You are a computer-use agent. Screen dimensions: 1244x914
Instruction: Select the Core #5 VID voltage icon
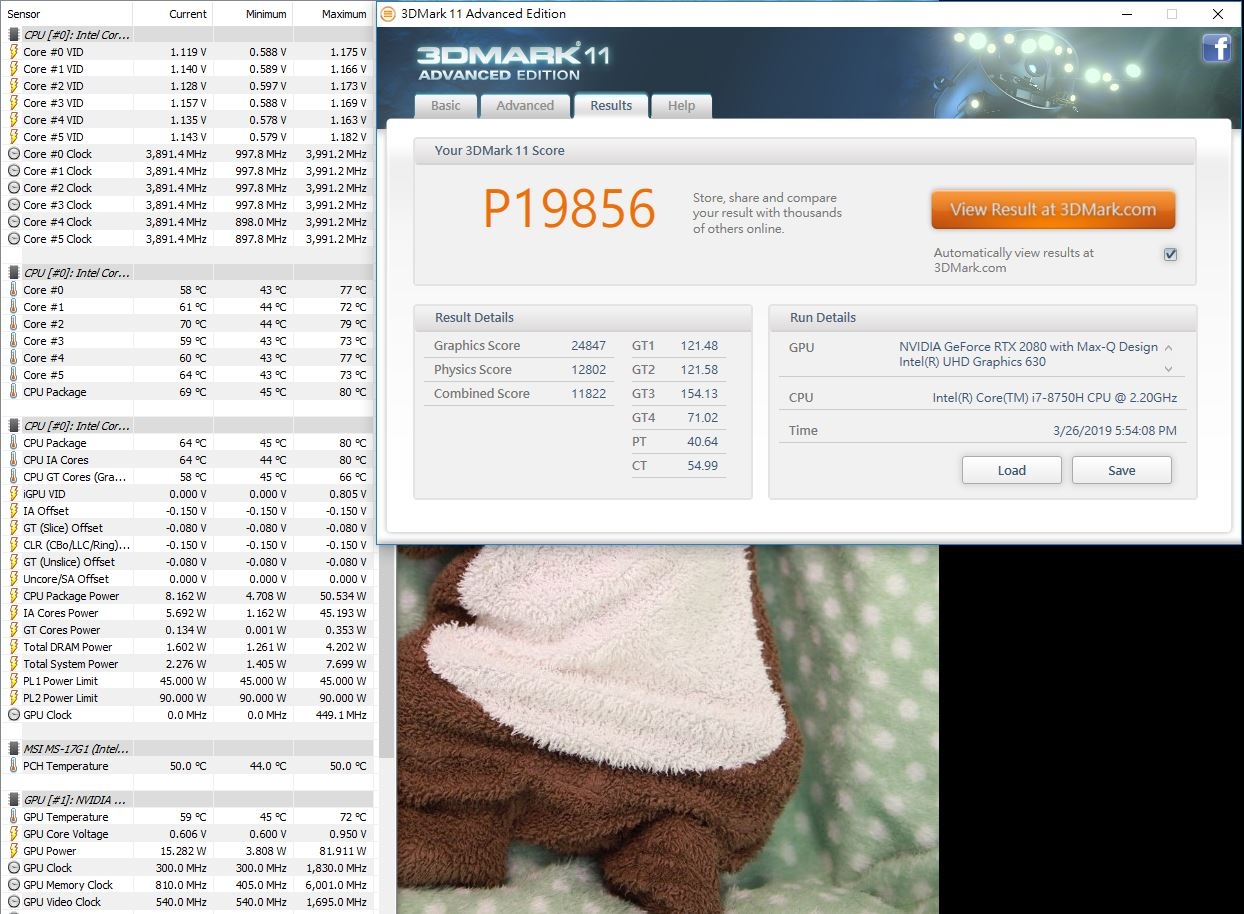pyautogui.click(x=14, y=137)
